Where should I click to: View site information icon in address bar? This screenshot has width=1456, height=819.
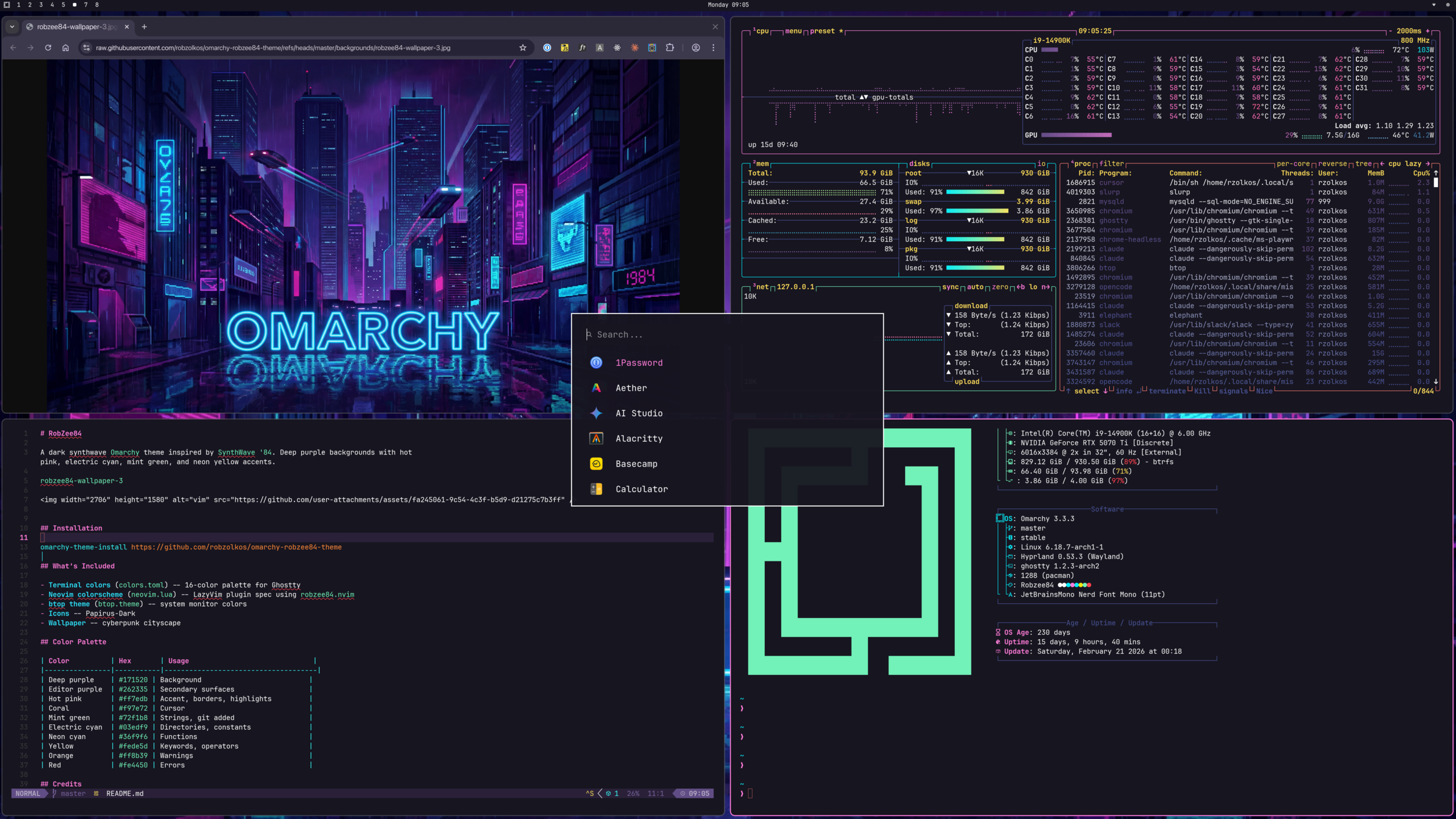(86, 47)
